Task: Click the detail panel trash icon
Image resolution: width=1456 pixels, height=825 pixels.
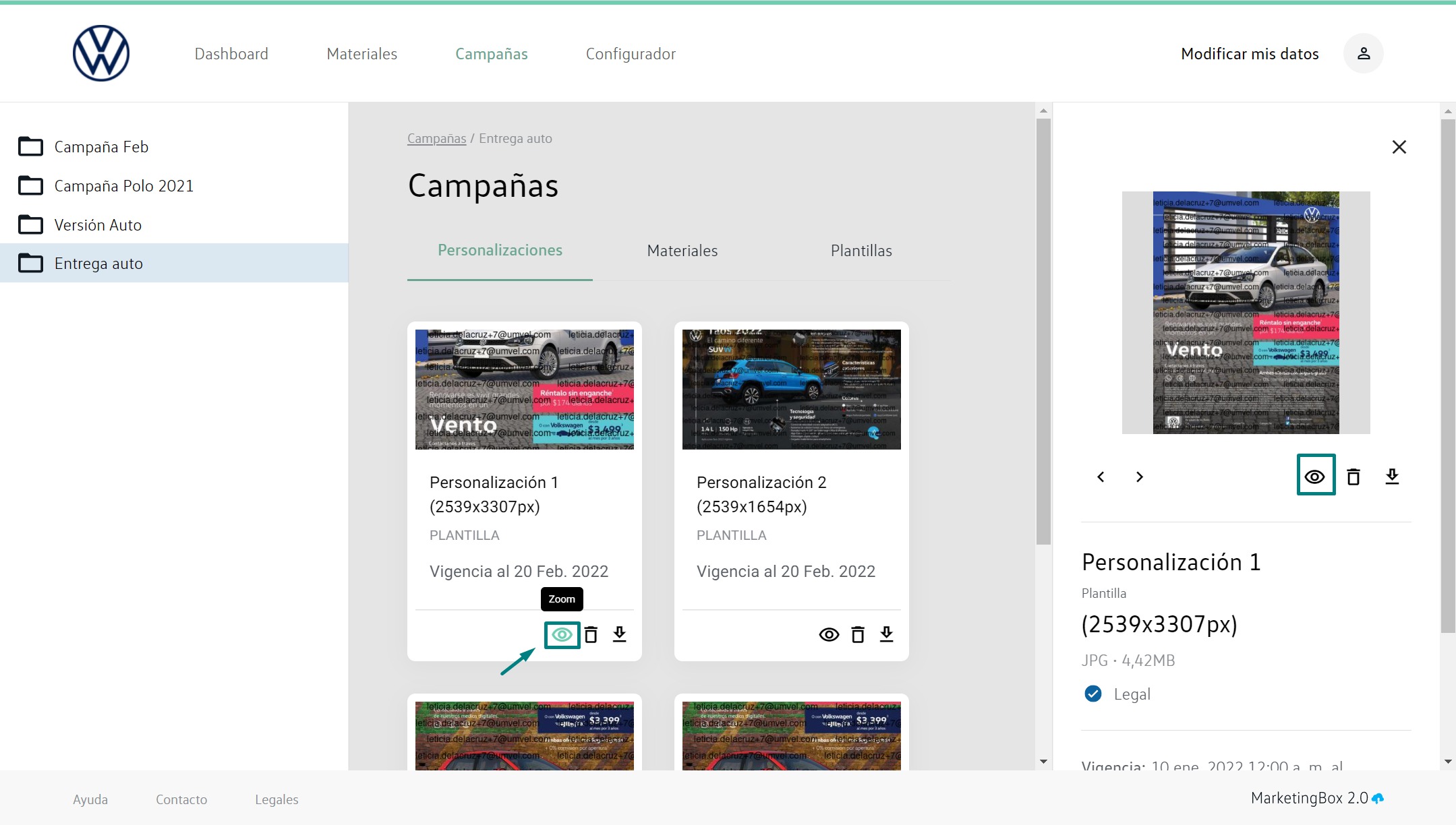Action: pos(1353,477)
